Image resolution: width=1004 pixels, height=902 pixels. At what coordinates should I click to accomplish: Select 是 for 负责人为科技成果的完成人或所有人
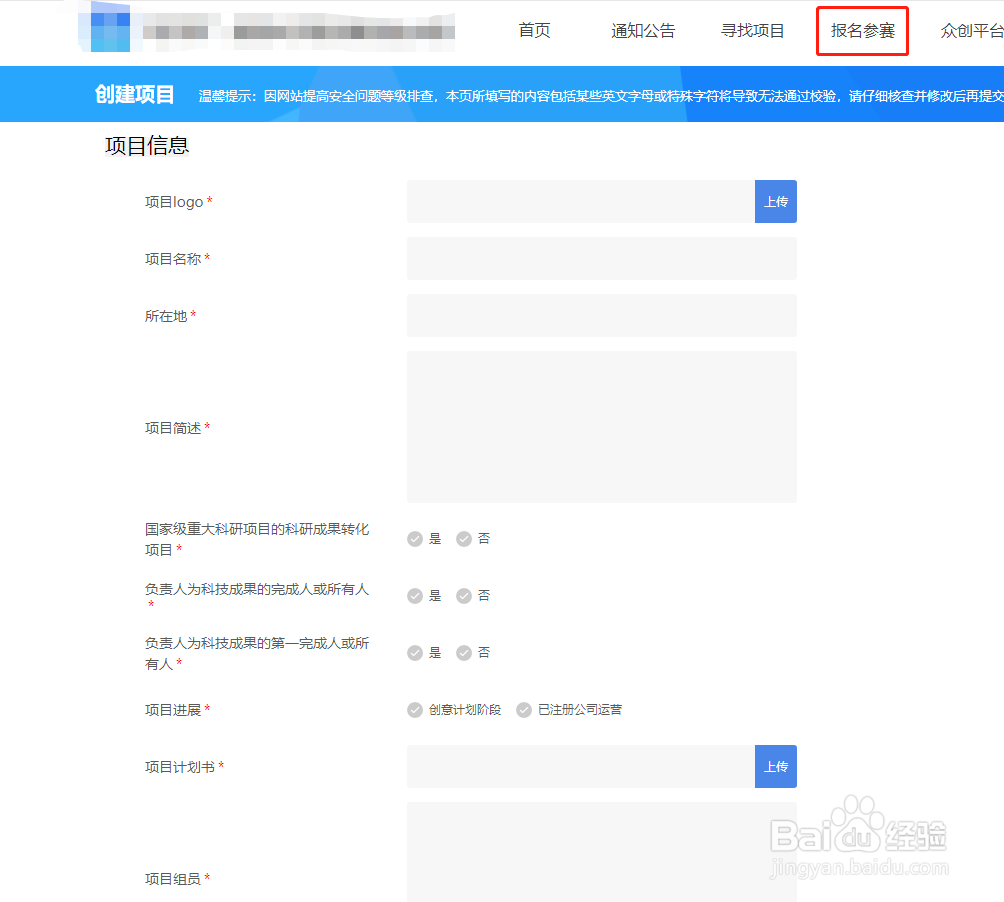click(414, 595)
